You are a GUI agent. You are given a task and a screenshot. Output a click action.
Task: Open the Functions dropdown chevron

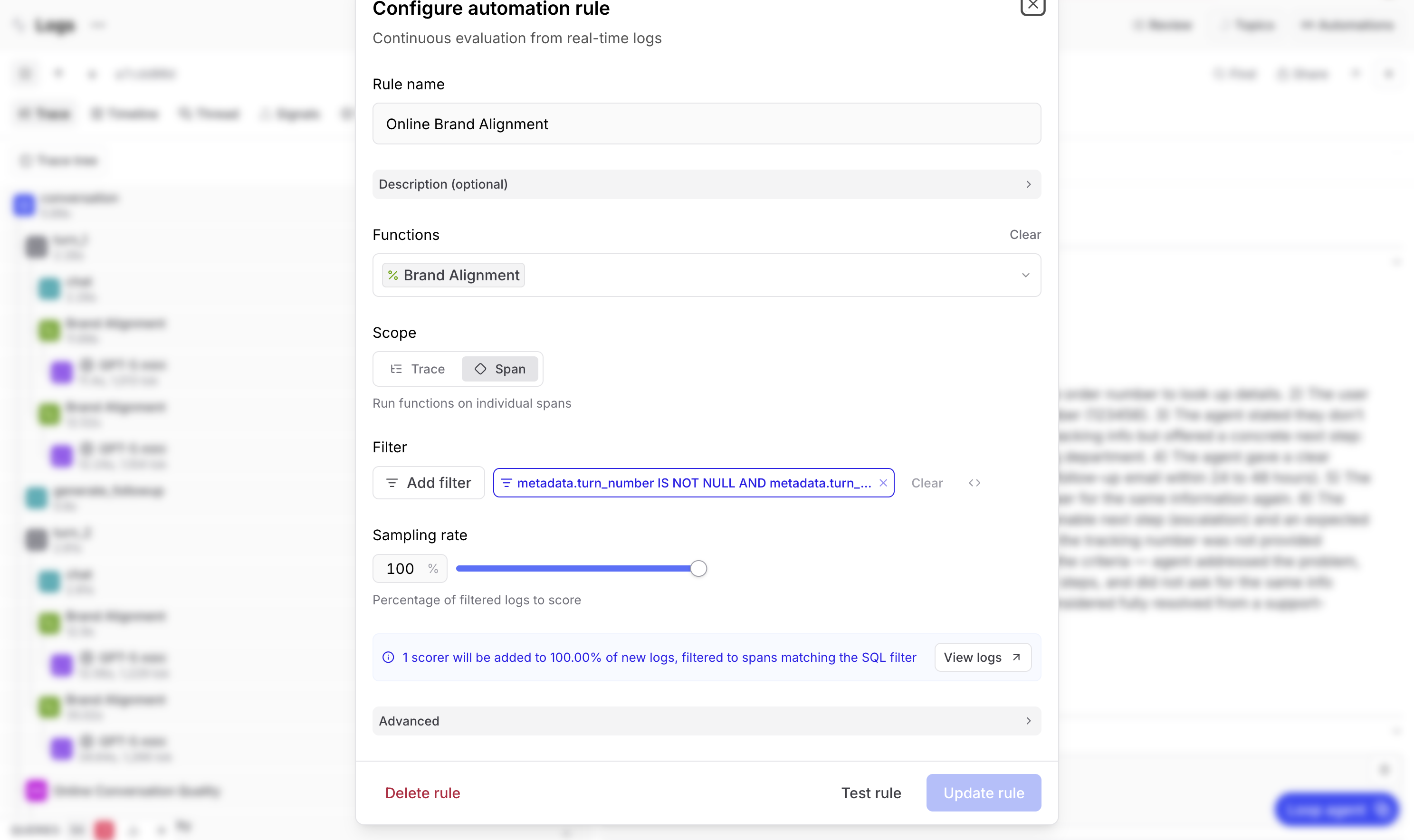[x=1025, y=275]
